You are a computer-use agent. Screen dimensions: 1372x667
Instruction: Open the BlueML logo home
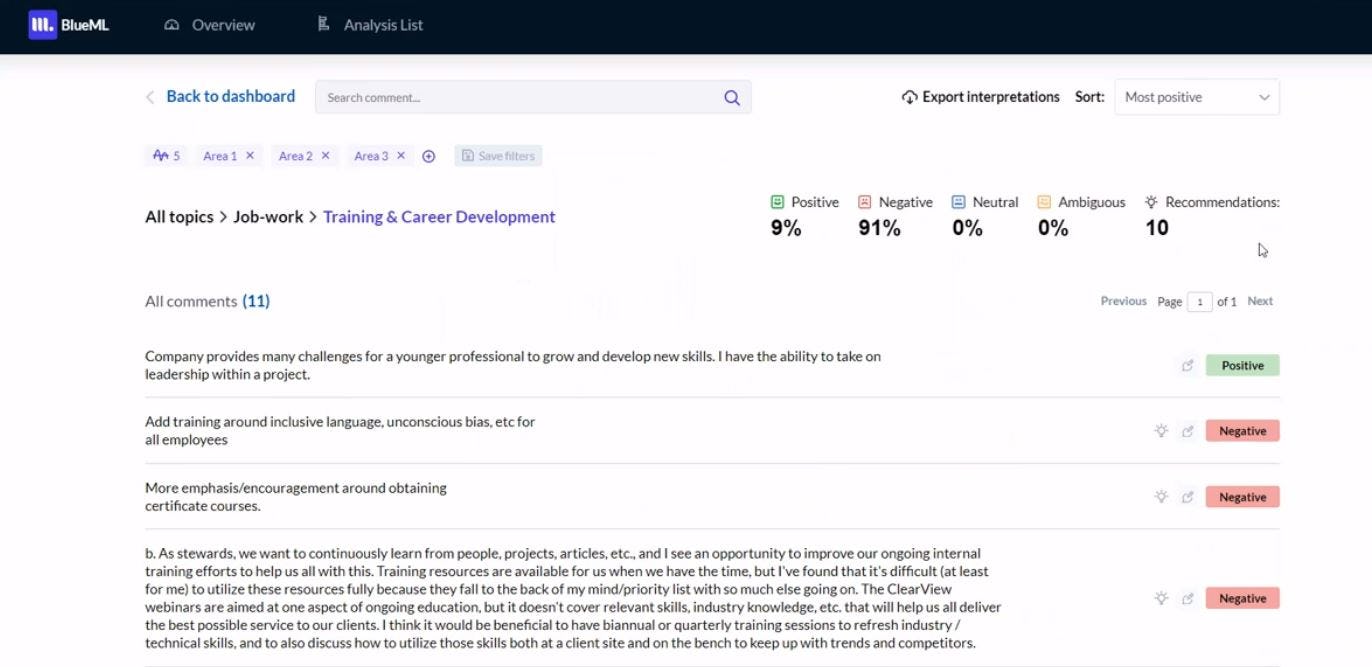click(69, 25)
